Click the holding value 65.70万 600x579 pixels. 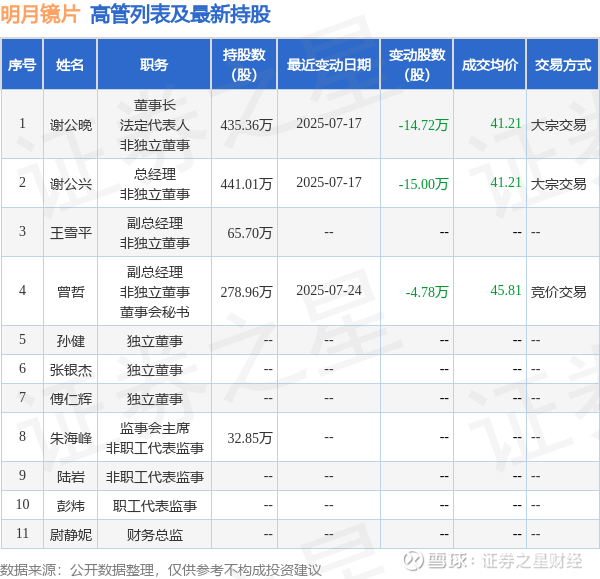(x=249, y=233)
